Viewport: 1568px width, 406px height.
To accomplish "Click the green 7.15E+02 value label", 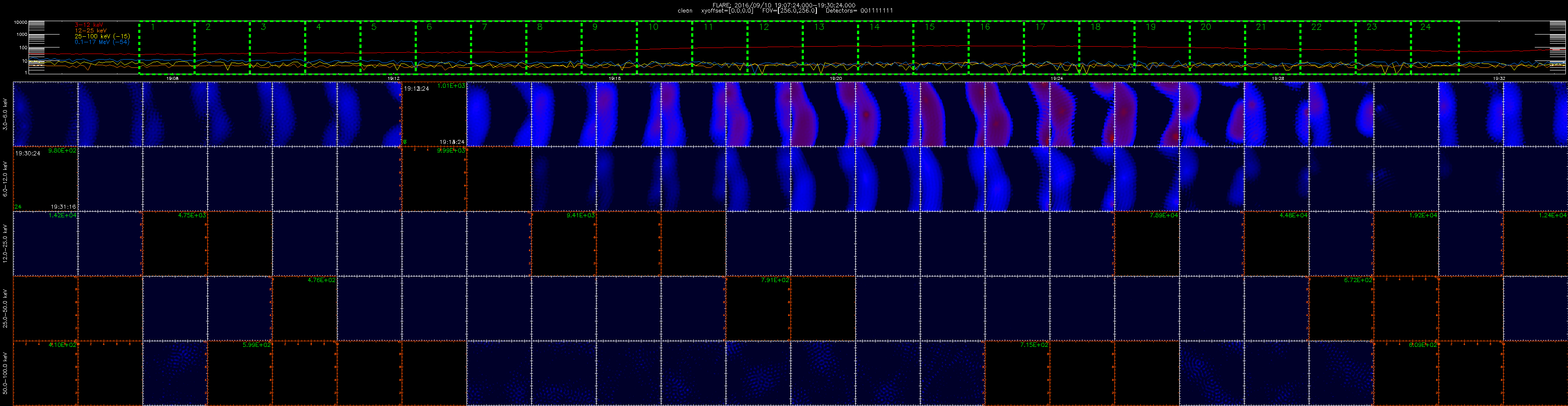I will (x=1034, y=345).
